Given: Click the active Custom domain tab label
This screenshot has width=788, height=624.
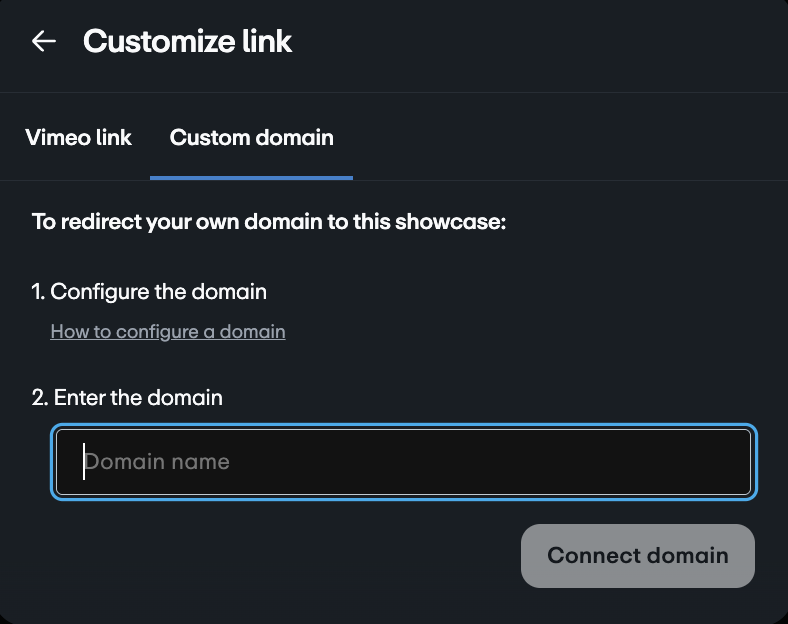Looking at the screenshot, I should pos(251,138).
